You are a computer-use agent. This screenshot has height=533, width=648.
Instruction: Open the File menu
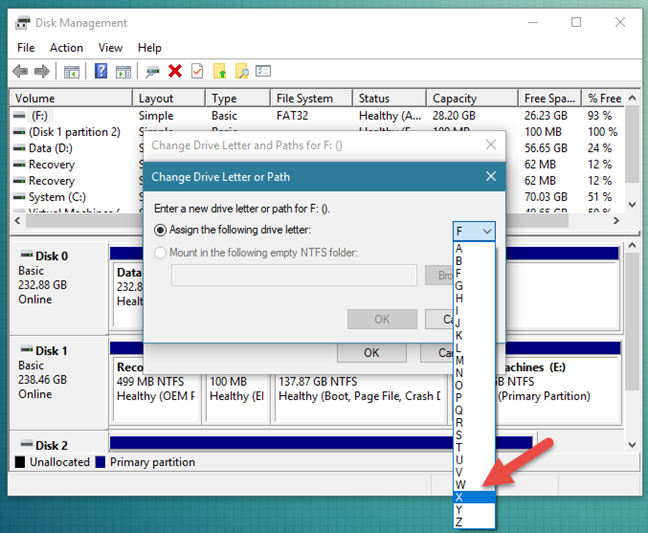tap(26, 48)
